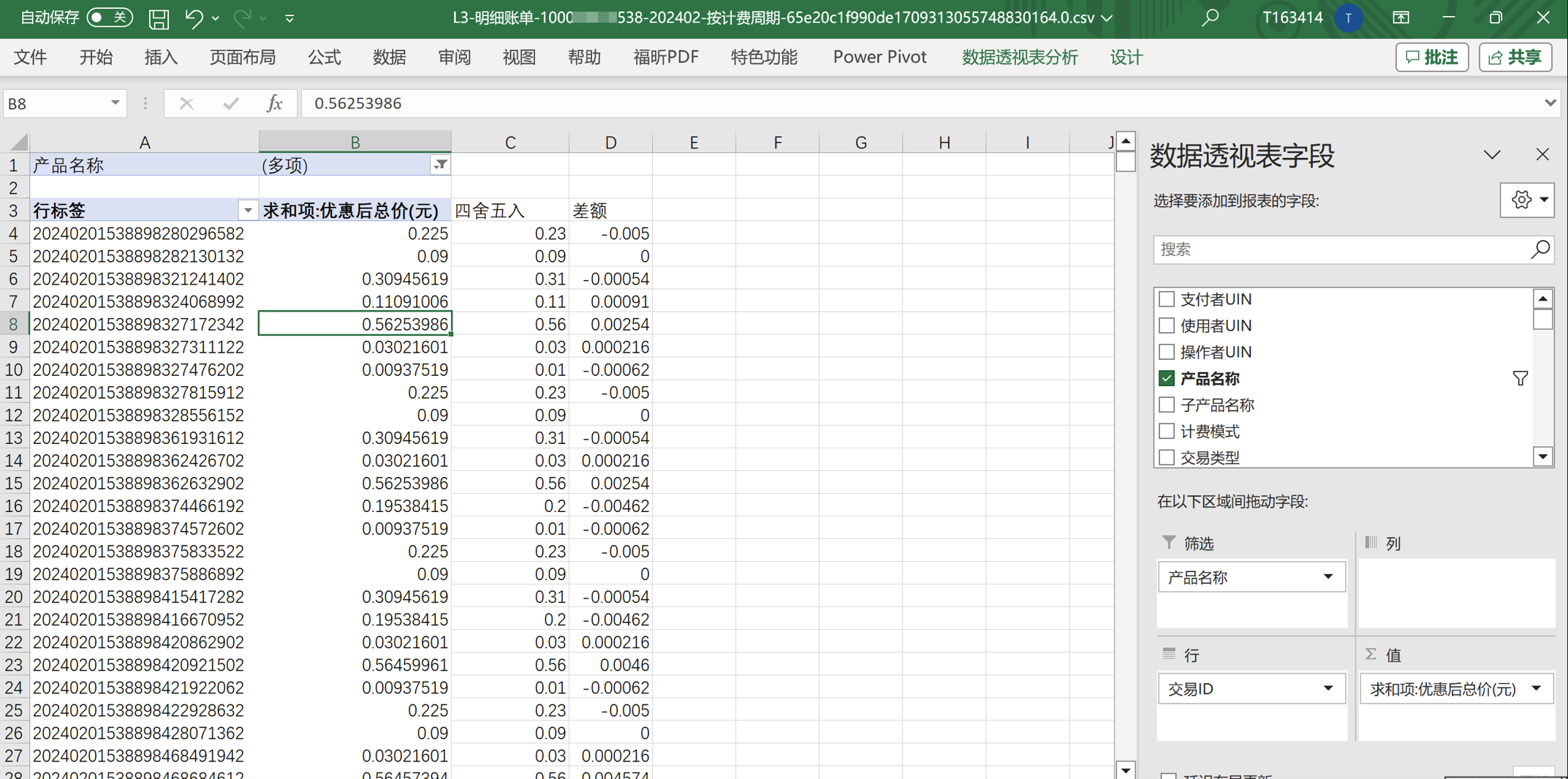Expand the formula bar
This screenshot has width=1568, height=779.
pos(1550,103)
